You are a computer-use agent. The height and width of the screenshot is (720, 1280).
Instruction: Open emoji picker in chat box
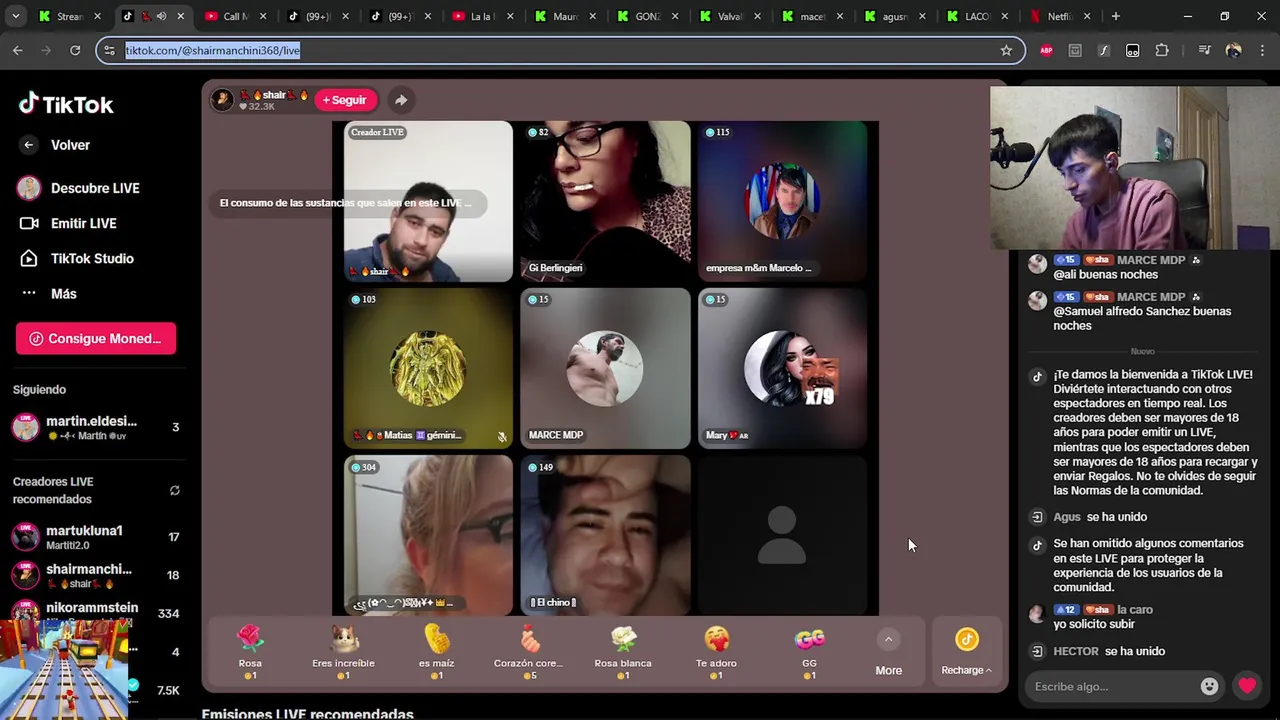point(1209,686)
